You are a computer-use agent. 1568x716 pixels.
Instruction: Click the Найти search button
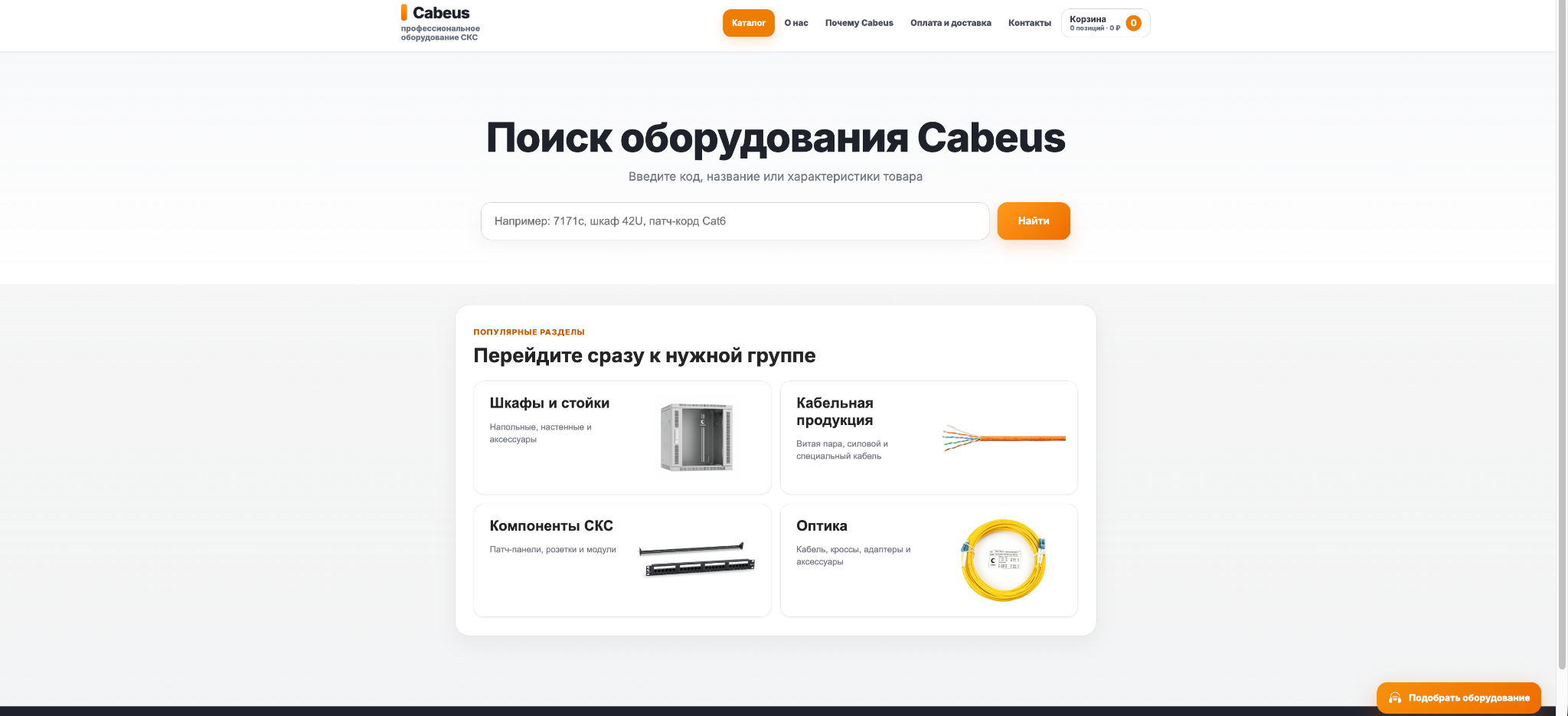pyautogui.click(x=1034, y=221)
